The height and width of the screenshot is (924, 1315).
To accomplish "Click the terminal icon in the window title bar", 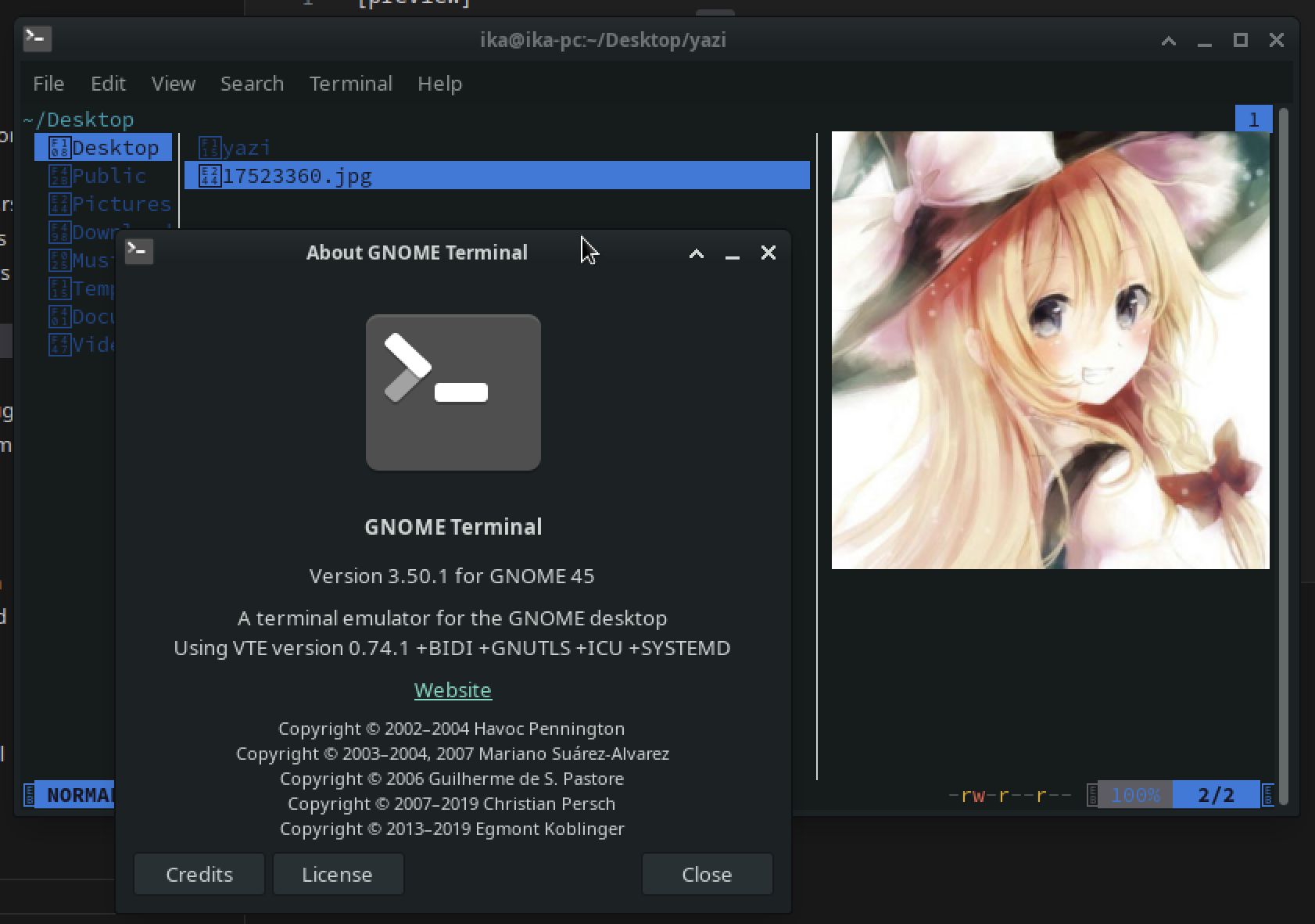I will click(x=37, y=38).
